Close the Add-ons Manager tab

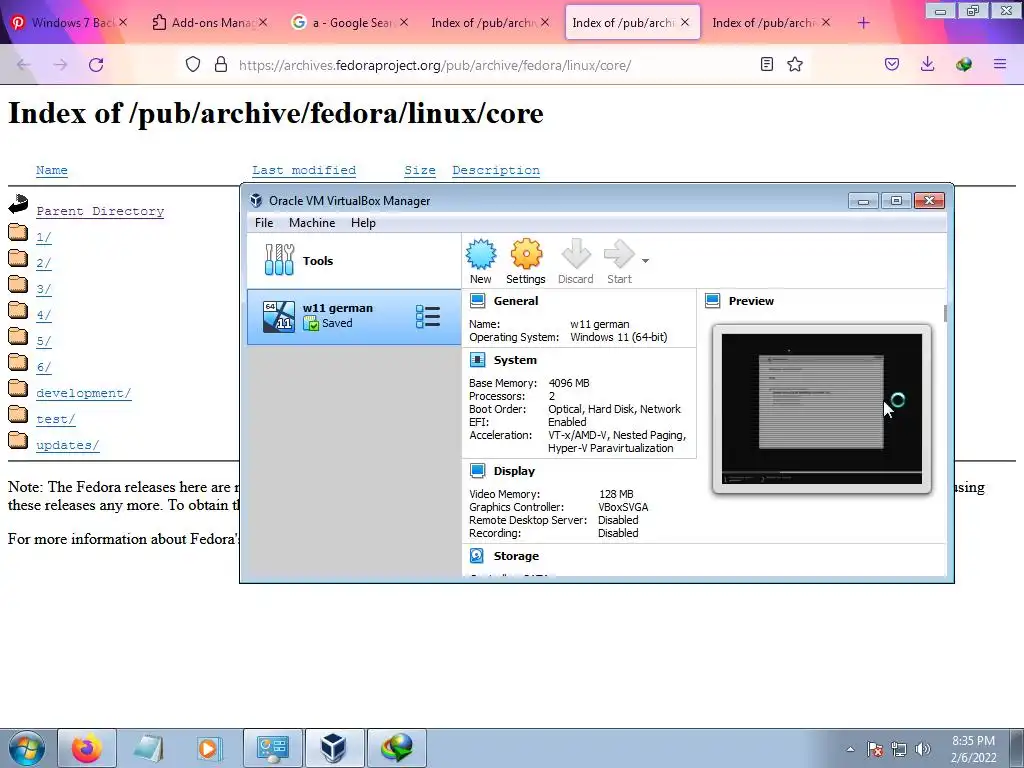click(x=263, y=22)
